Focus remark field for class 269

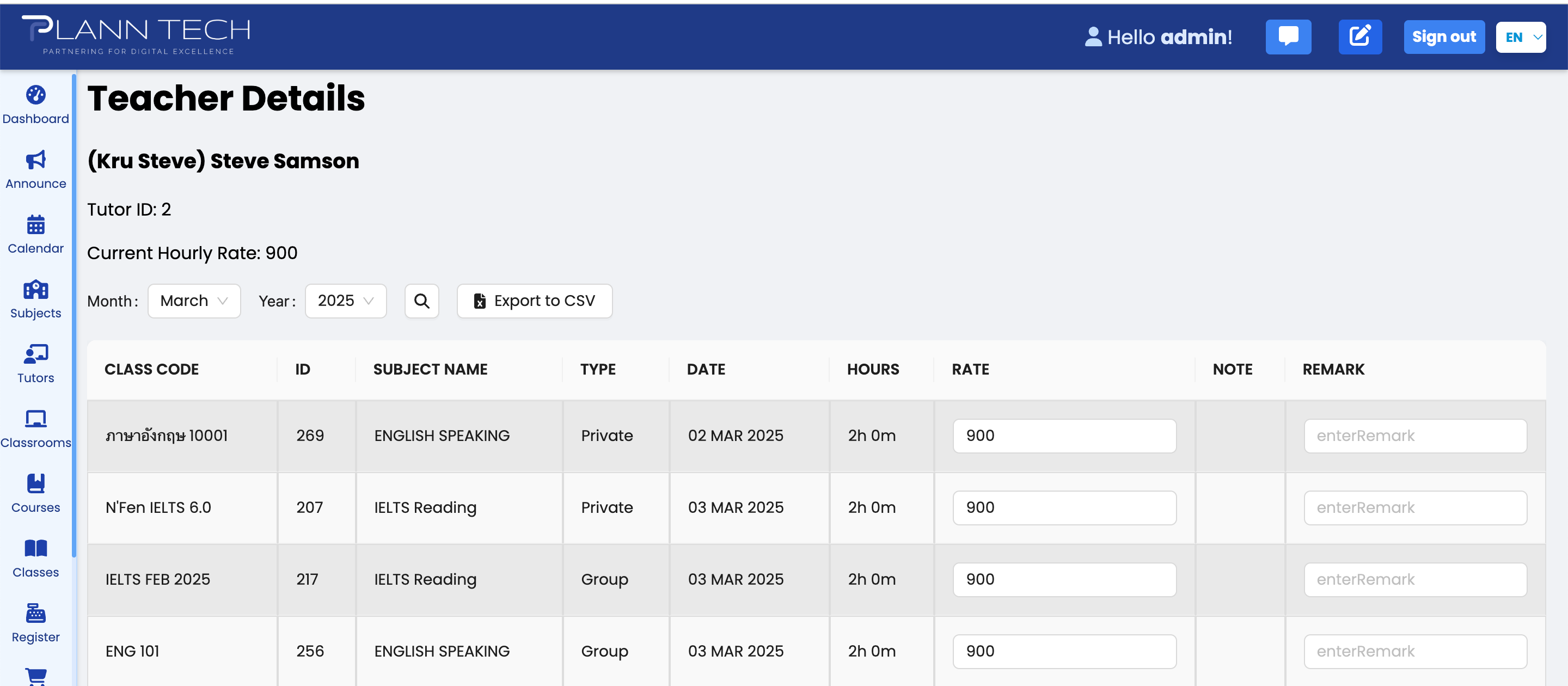[1414, 435]
